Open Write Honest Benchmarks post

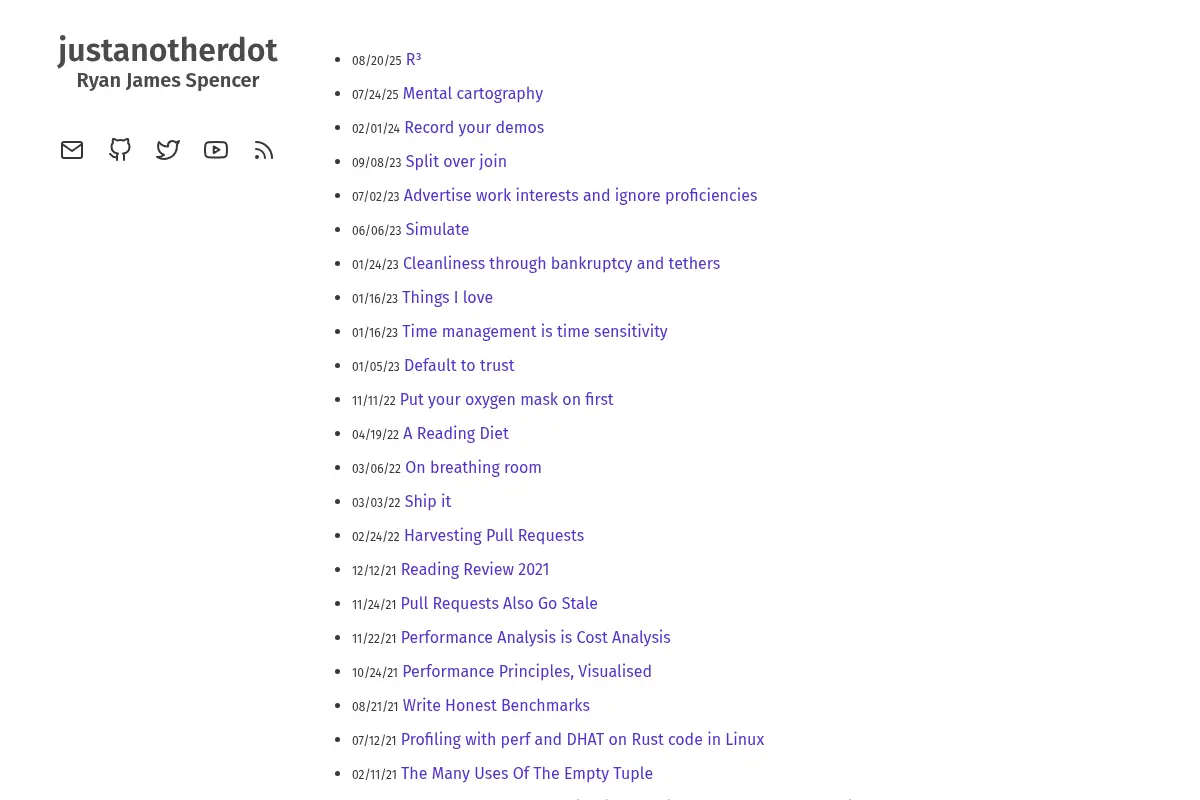pyautogui.click(x=496, y=706)
